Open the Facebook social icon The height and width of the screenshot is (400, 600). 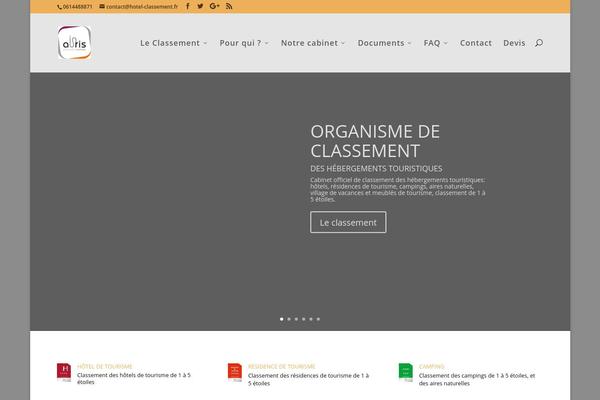click(188, 6)
